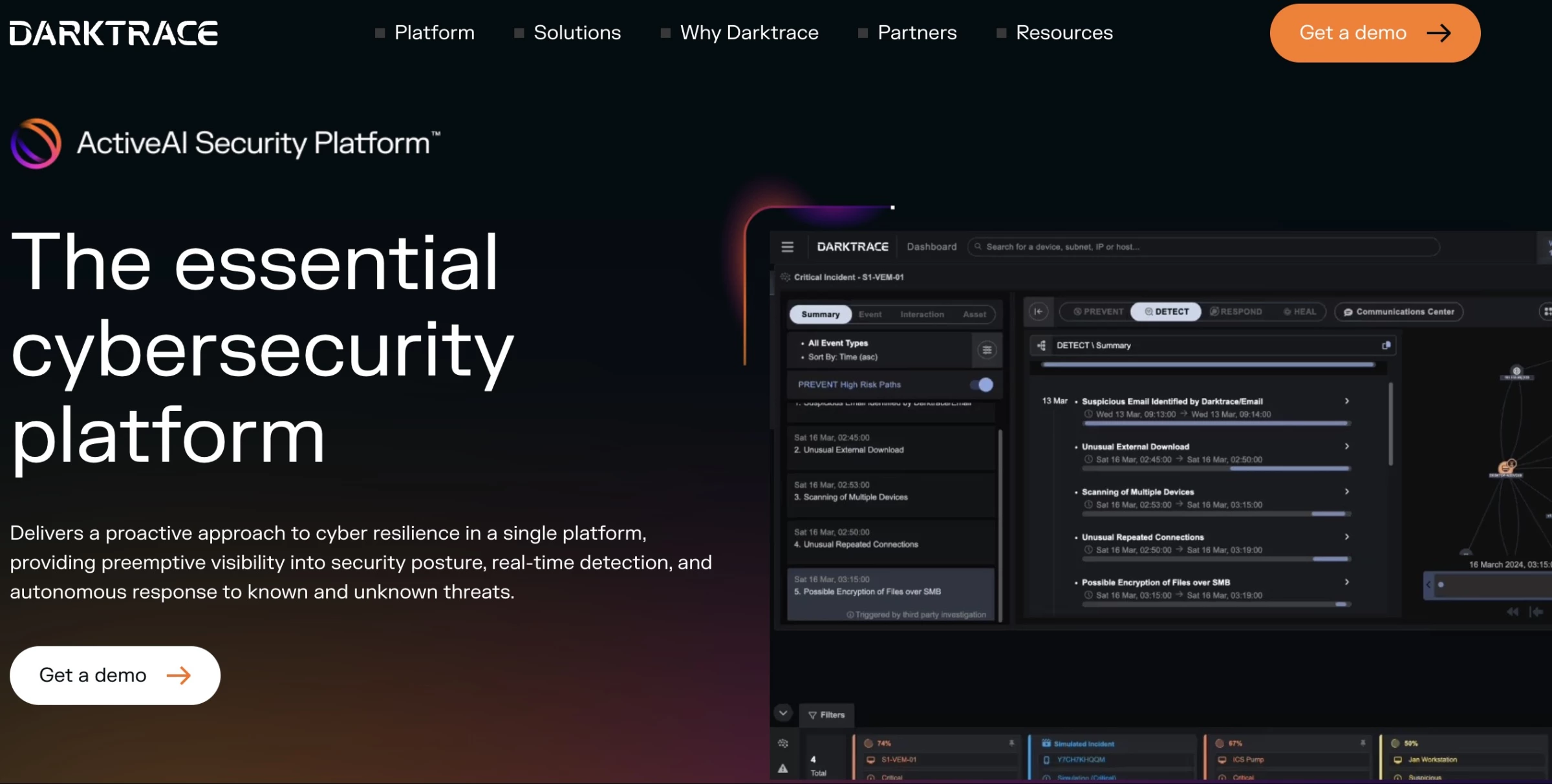Click the Simulated Incident clapperboard icon

[1046, 743]
